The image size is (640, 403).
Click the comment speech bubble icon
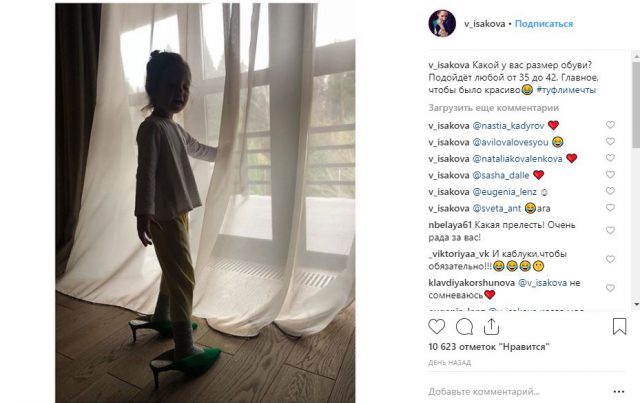click(464, 326)
